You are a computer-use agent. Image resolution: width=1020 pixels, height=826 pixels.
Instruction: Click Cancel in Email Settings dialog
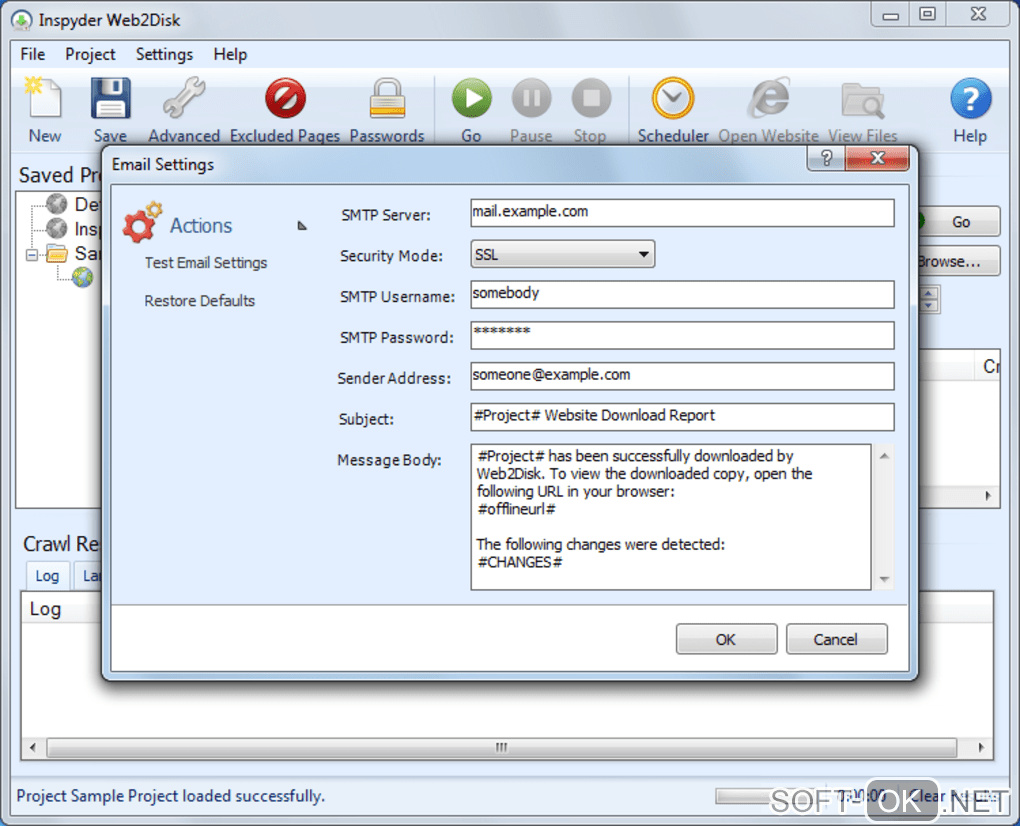click(836, 639)
